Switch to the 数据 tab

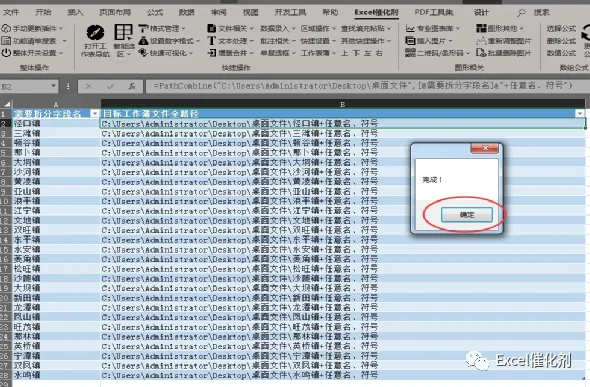(187, 12)
